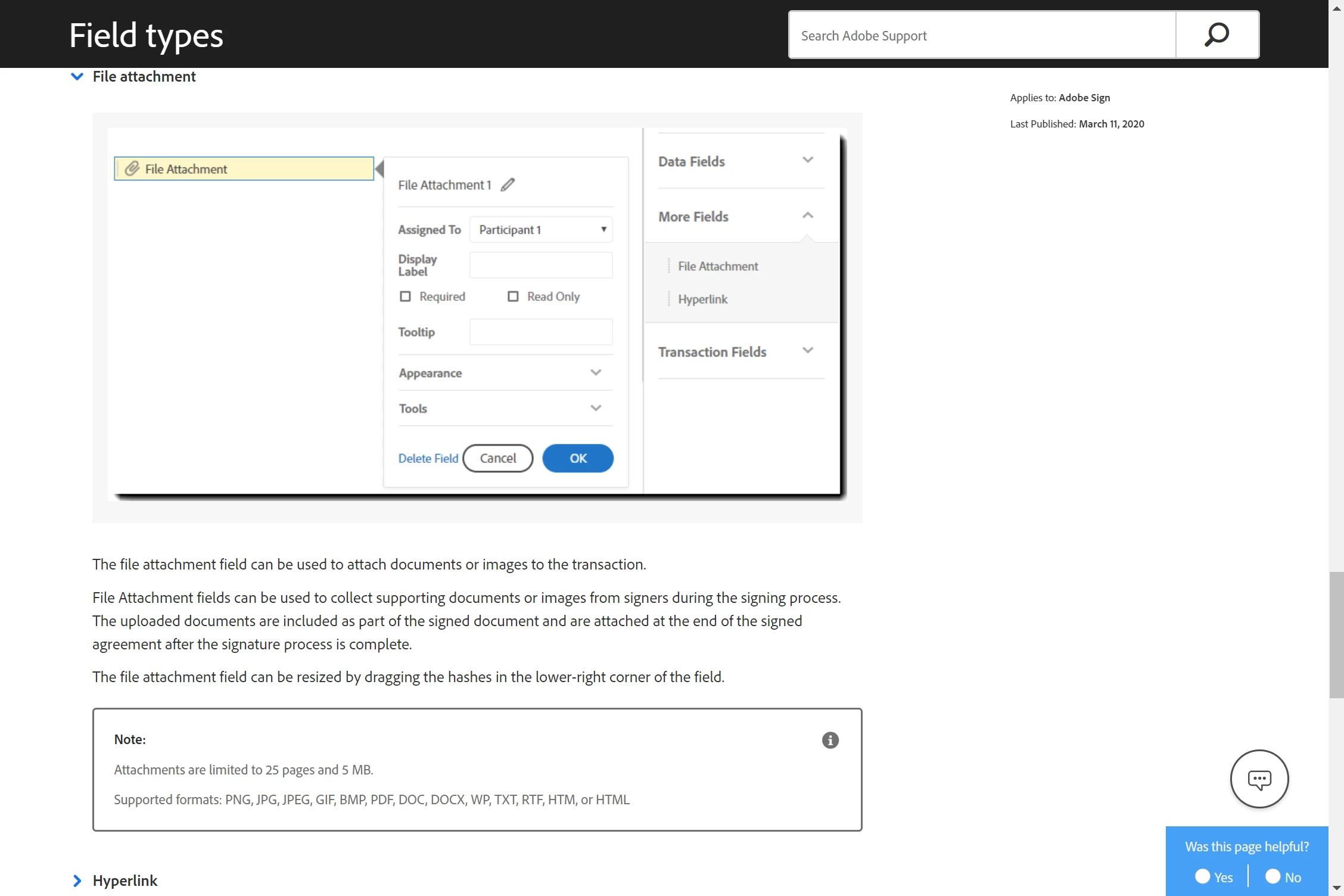Expand the Data Fields panel
1344x896 pixels.
click(807, 160)
